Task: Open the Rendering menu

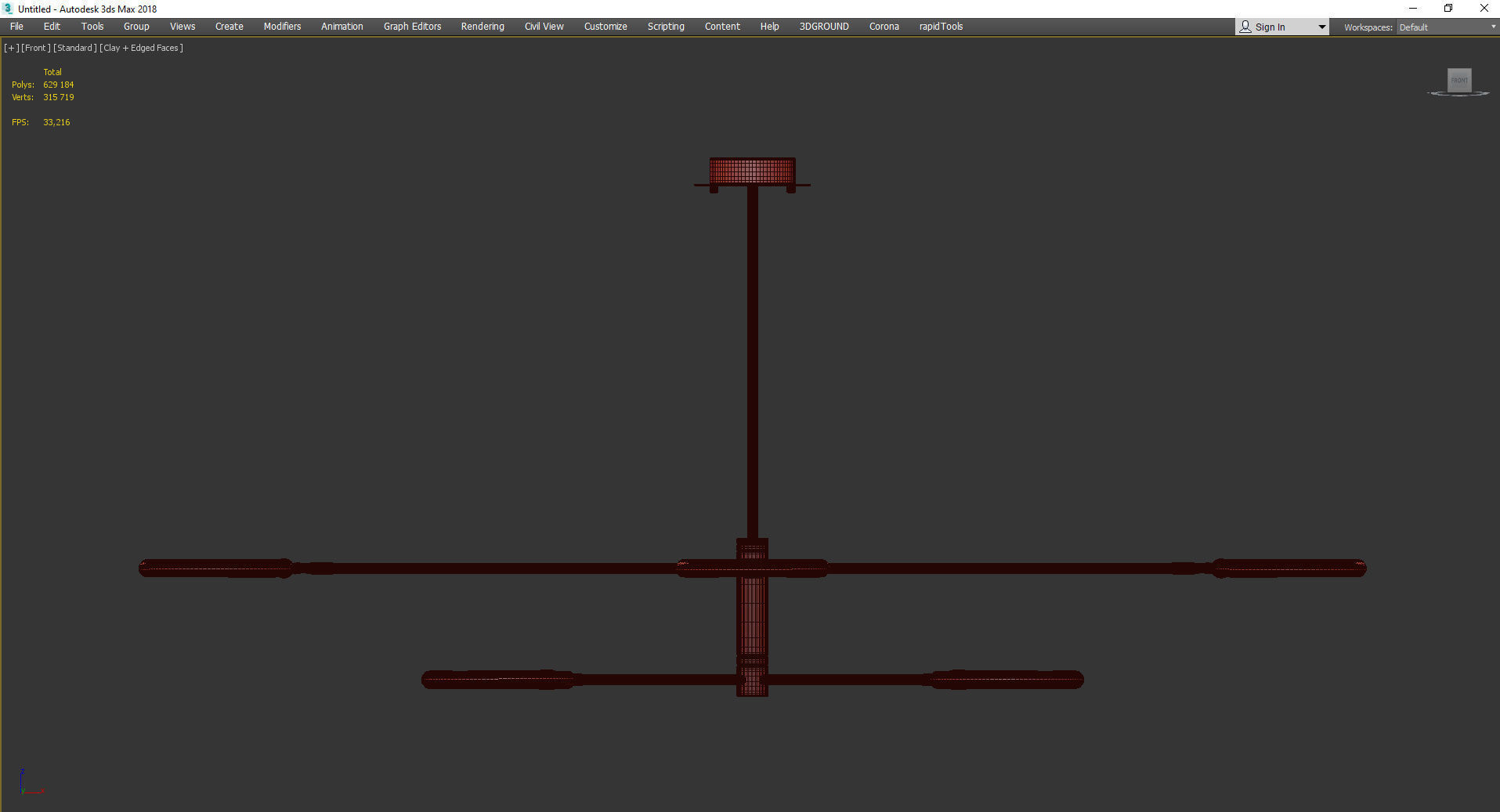Action: point(483,27)
